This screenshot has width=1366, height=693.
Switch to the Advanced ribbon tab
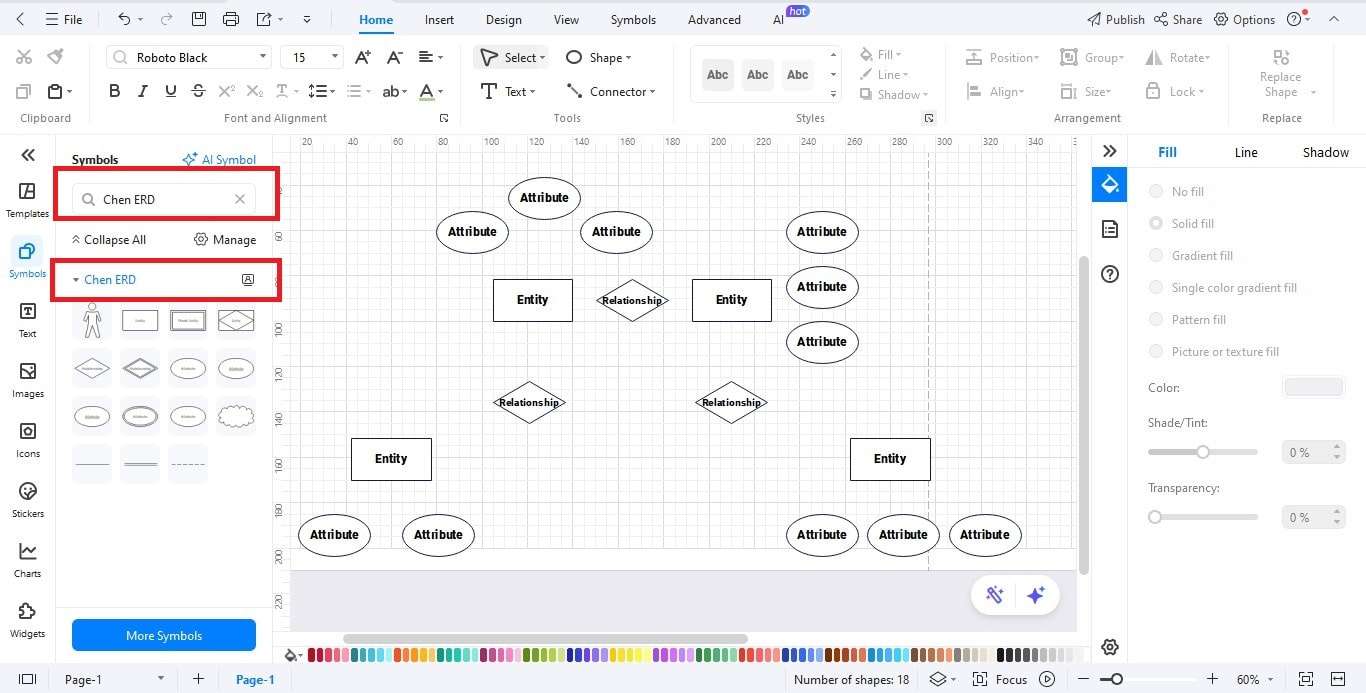pos(714,19)
